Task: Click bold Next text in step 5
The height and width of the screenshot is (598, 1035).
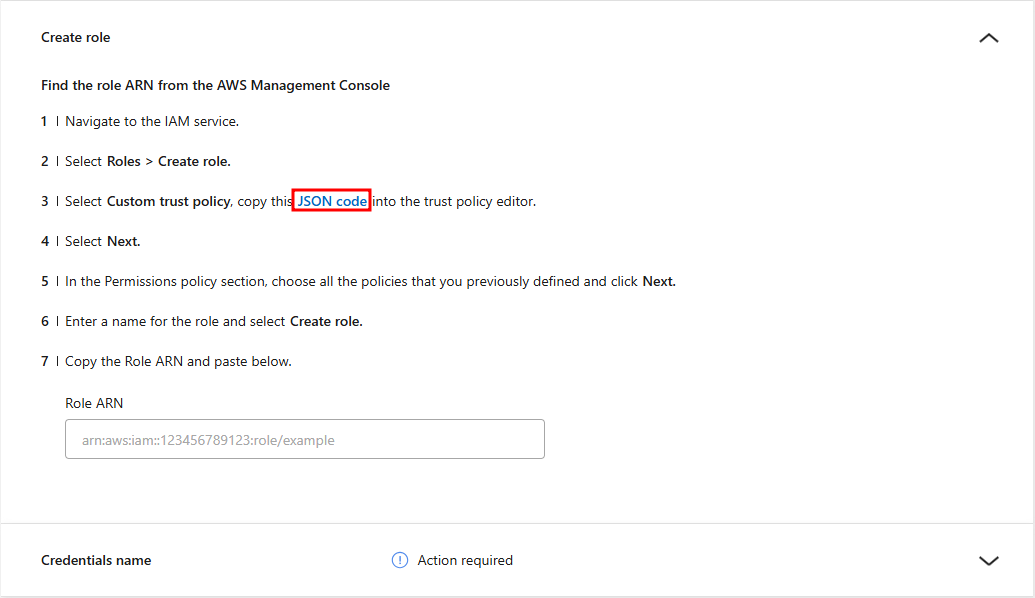Action: (x=659, y=281)
